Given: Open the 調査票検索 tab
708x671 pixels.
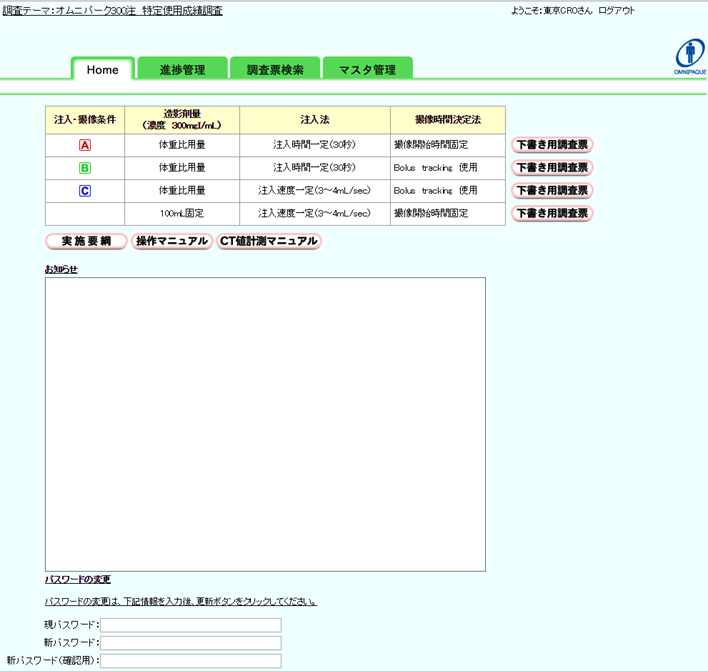Looking at the screenshot, I should click(x=275, y=69).
